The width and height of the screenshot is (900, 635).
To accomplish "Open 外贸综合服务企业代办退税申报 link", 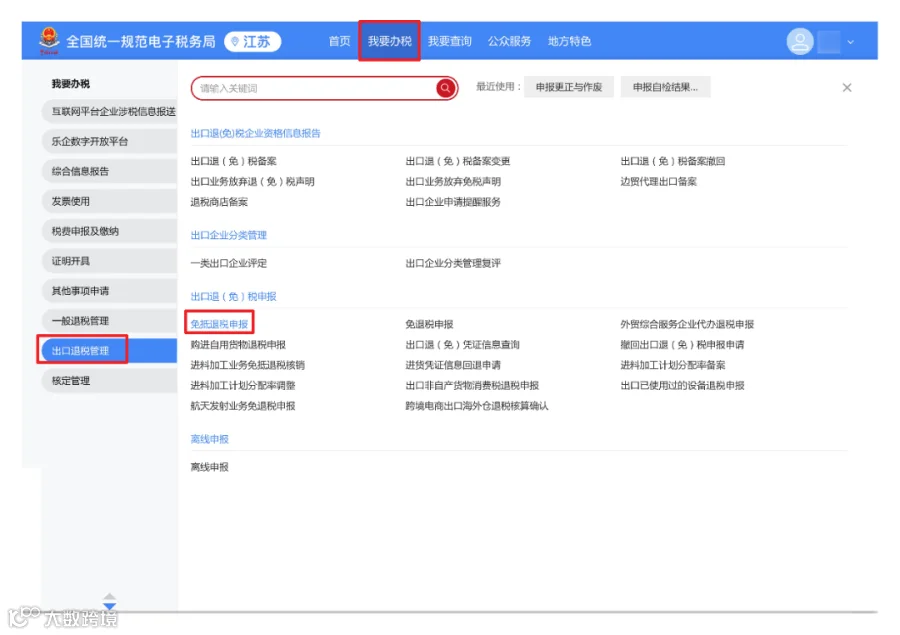I will tap(687, 324).
